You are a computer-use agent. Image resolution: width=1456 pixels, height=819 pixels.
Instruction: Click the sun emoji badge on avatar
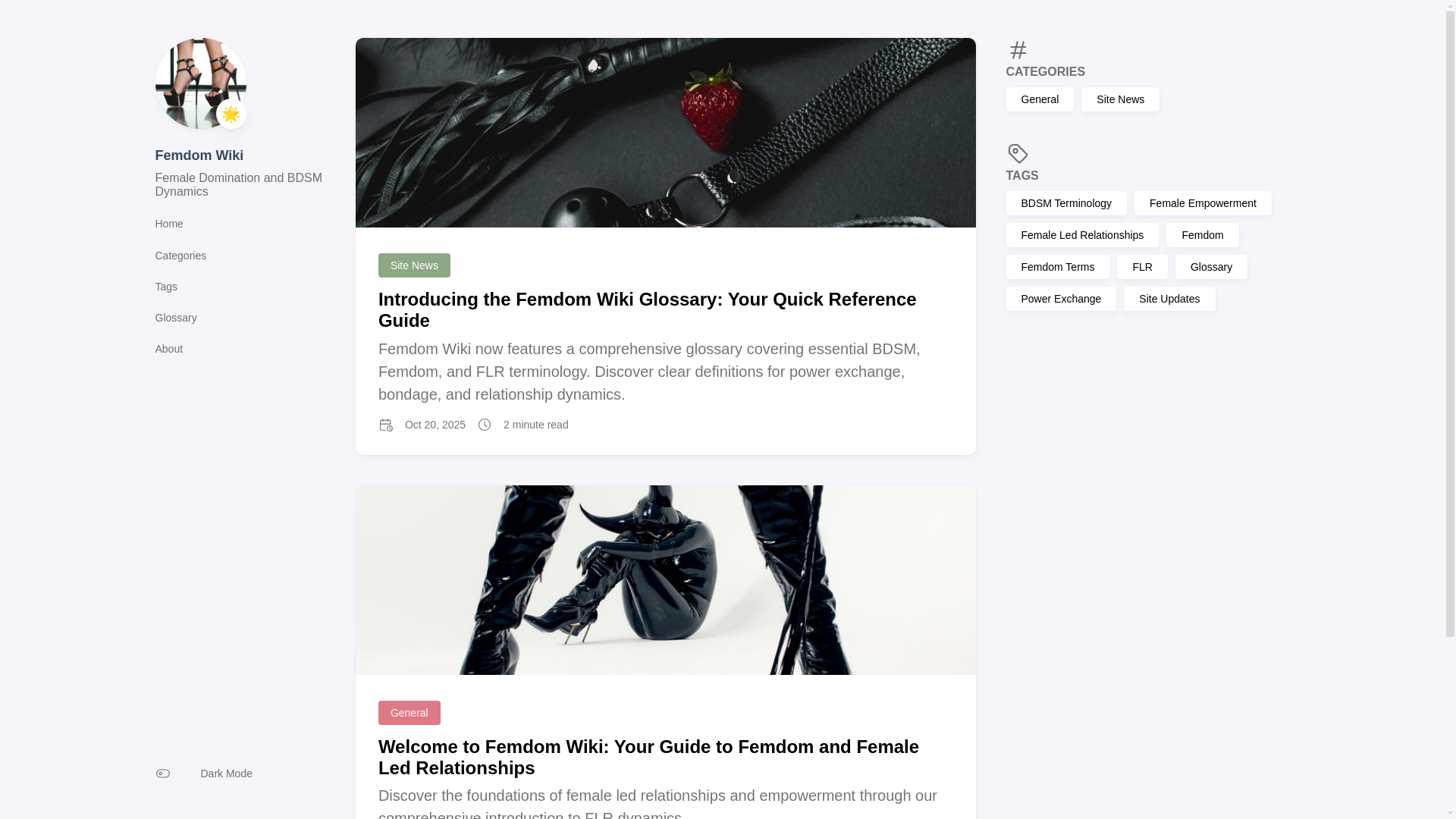point(231,114)
